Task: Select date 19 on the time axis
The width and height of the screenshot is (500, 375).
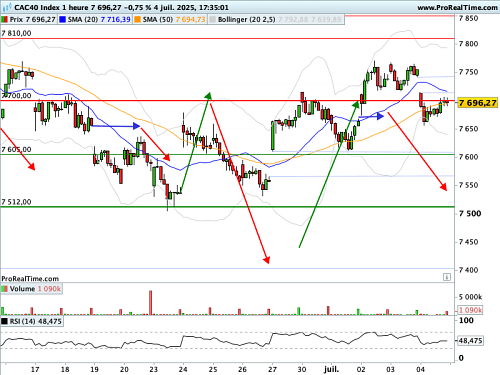Action: point(94,369)
